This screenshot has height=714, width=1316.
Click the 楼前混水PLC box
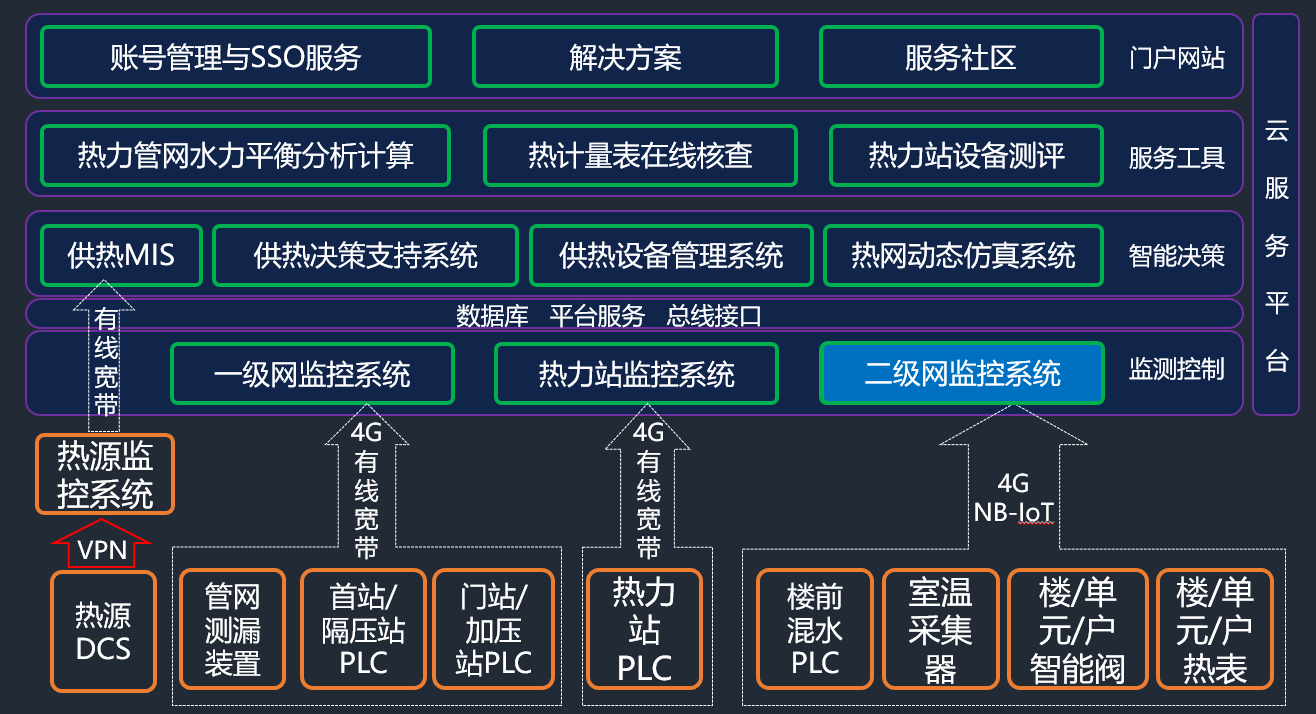814,627
